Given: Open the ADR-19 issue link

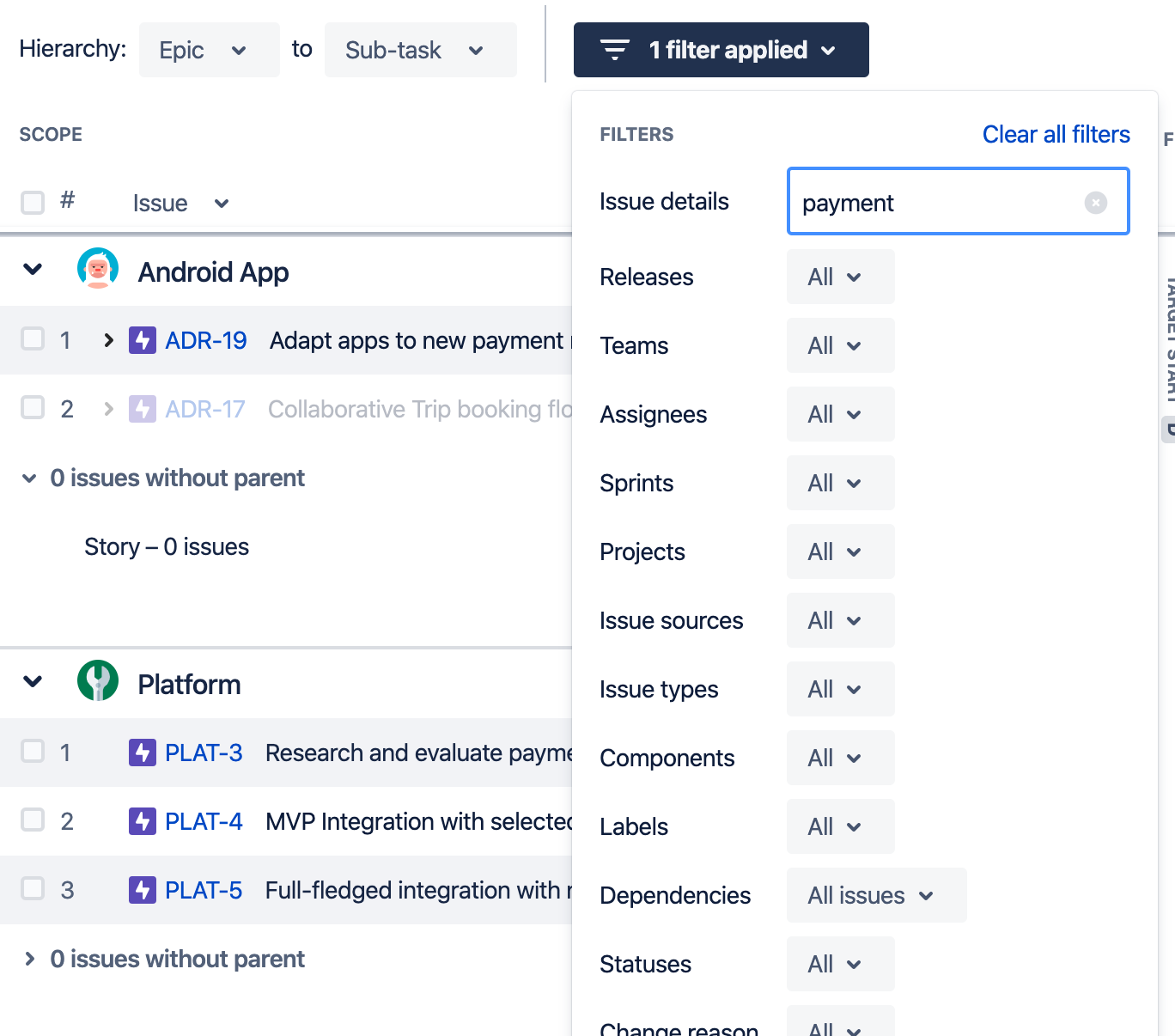Looking at the screenshot, I should click(x=206, y=341).
